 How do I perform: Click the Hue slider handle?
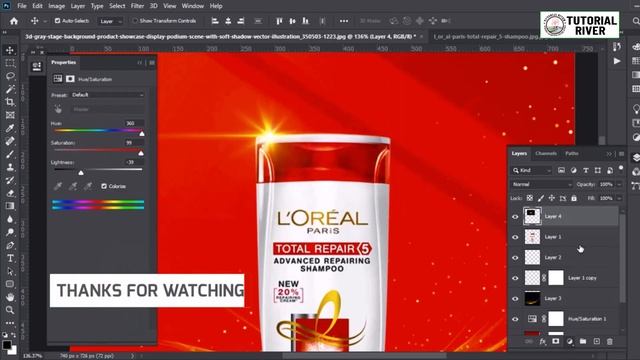[142, 133]
